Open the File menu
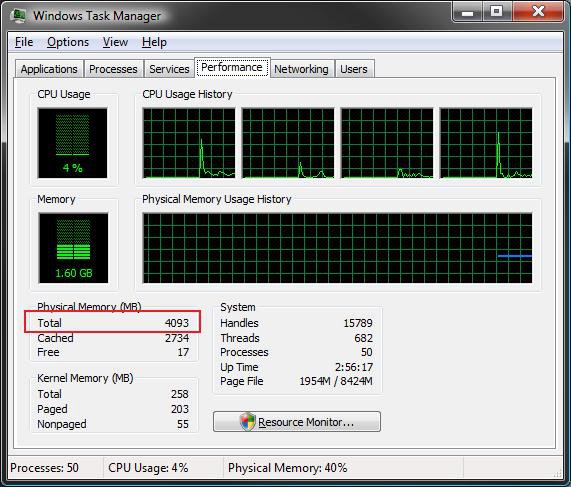The height and width of the screenshot is (487, 571). [24, 42]
